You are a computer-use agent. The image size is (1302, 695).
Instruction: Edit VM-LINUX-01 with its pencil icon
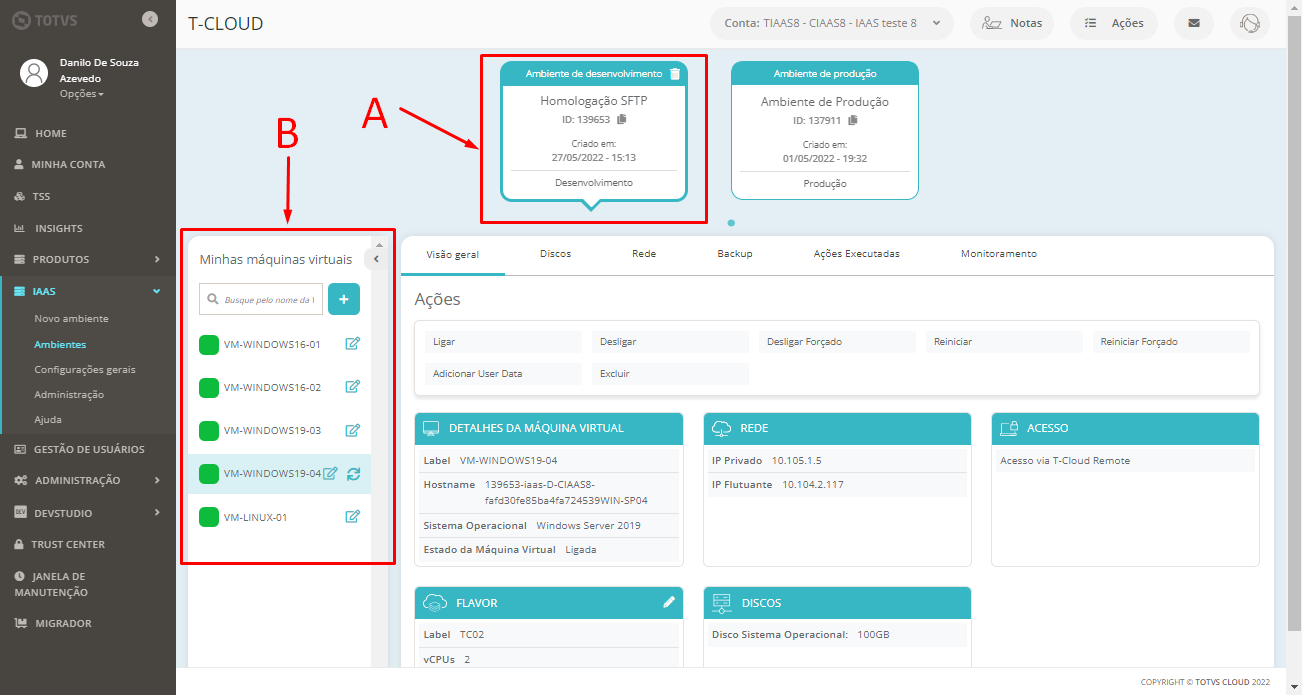[352, 517]
